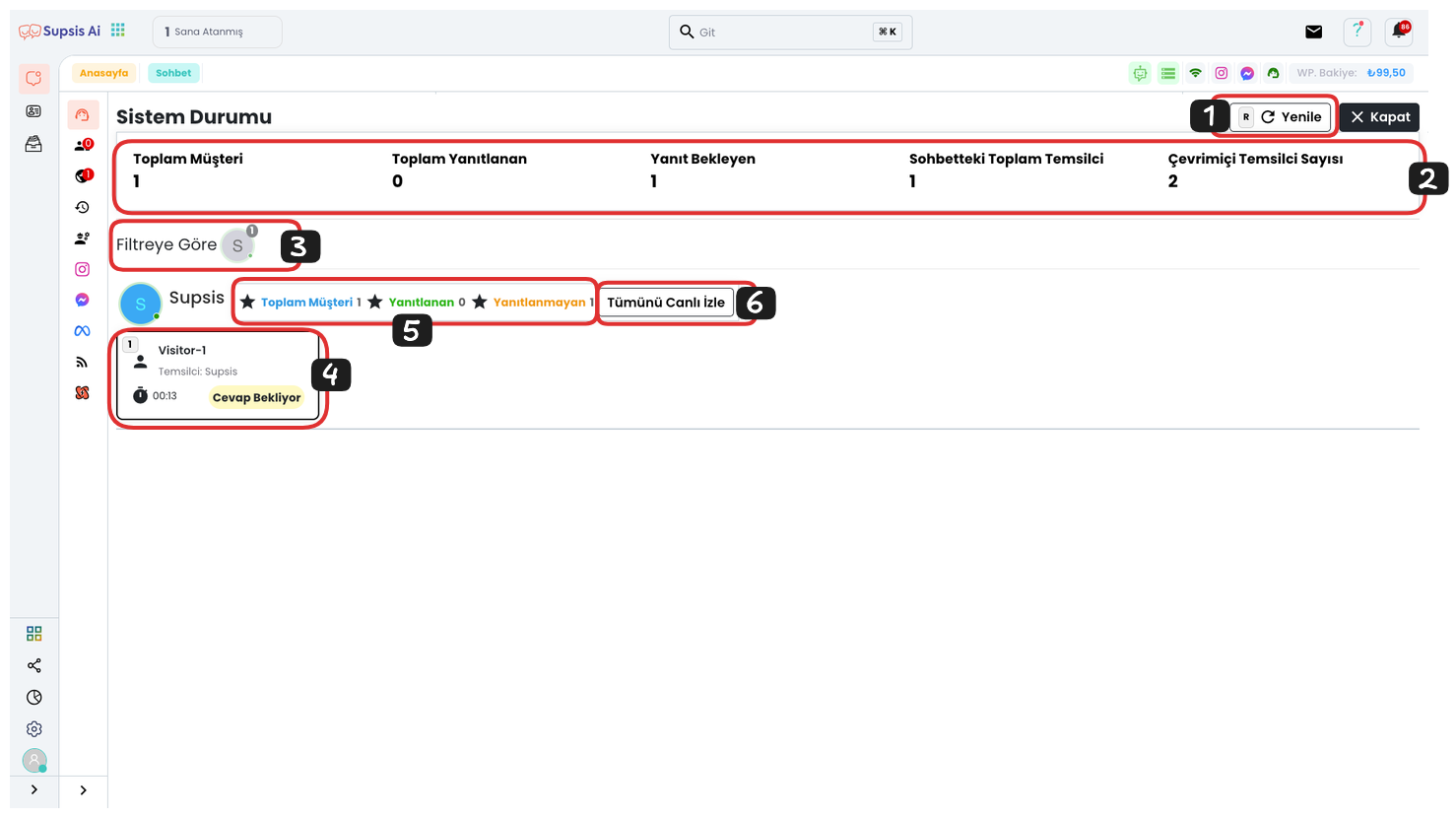The image size is (1456, 818).
Task: Open the share nodes icon in lower sidebar
Action: 34,665
